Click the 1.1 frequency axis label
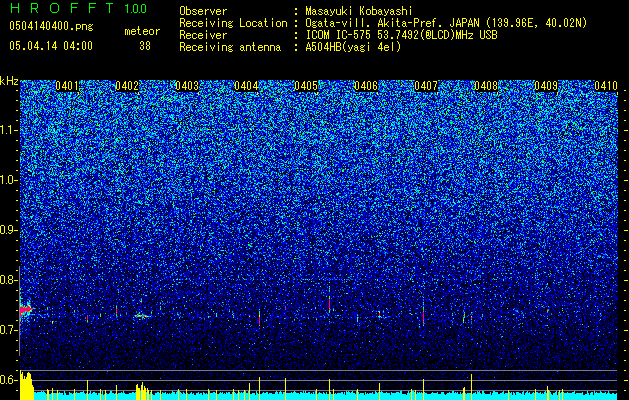The height and width of the screenshot is (400, 629). click(8, 130)
